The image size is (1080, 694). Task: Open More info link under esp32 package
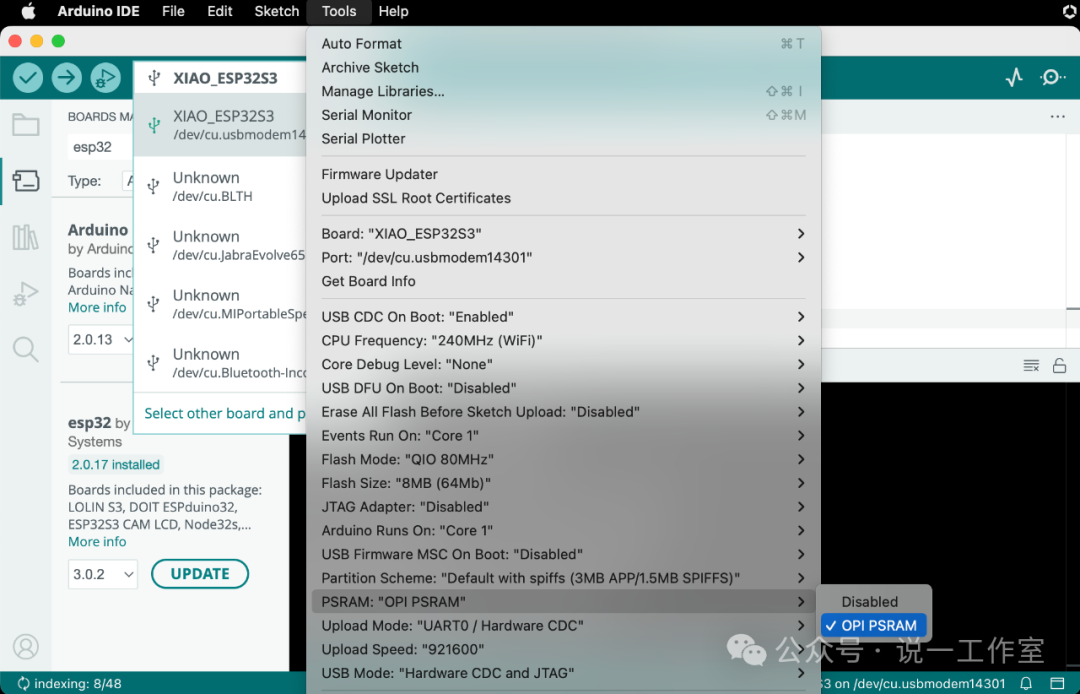click(x=97, y=542)
